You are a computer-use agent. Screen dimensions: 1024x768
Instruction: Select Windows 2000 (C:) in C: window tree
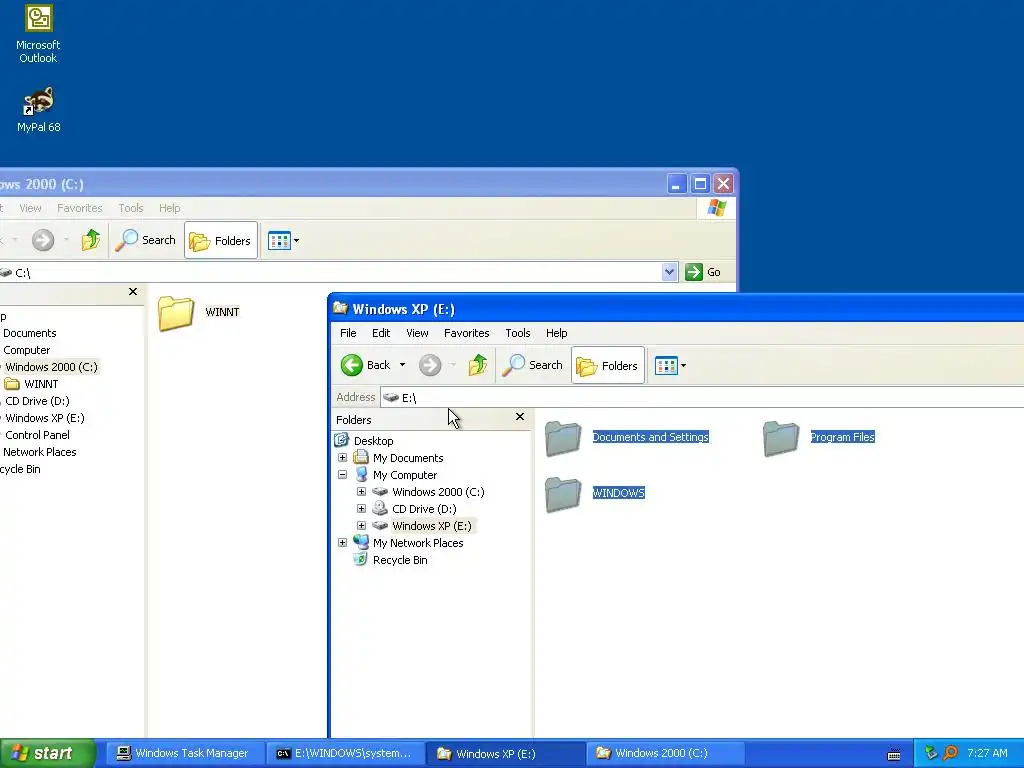[x=51, y=367]
